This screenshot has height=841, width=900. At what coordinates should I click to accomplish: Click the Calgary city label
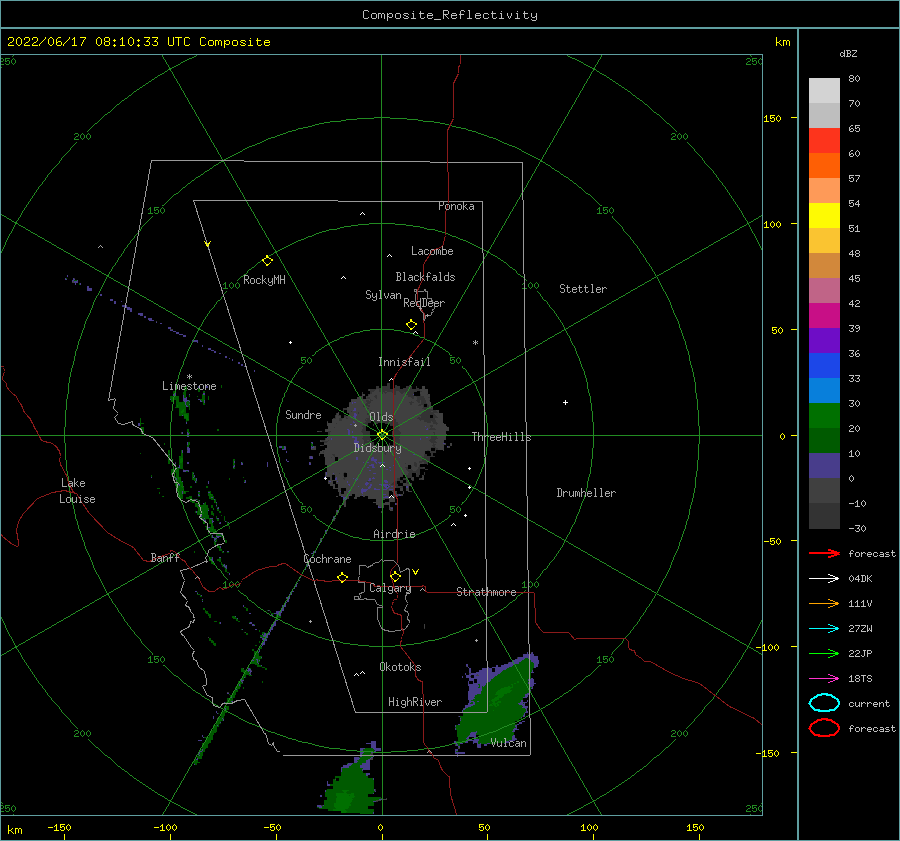(390, 588)
